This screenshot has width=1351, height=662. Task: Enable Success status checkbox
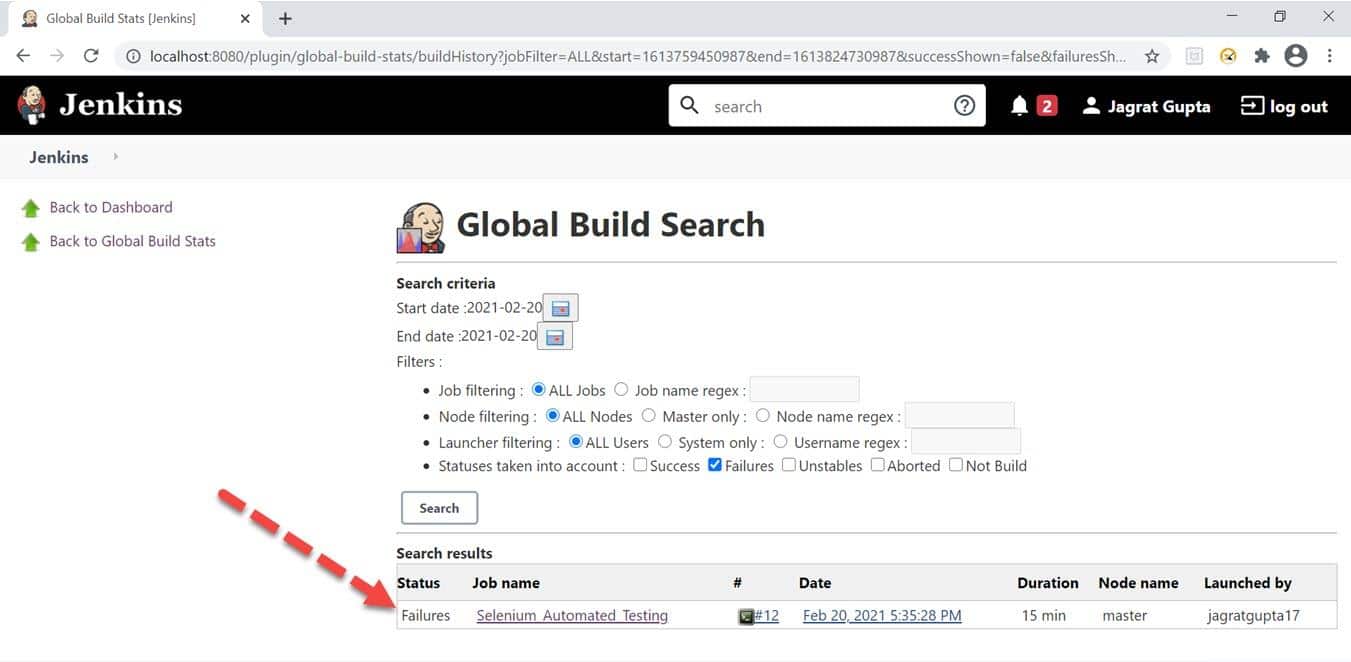click(640, 465)
